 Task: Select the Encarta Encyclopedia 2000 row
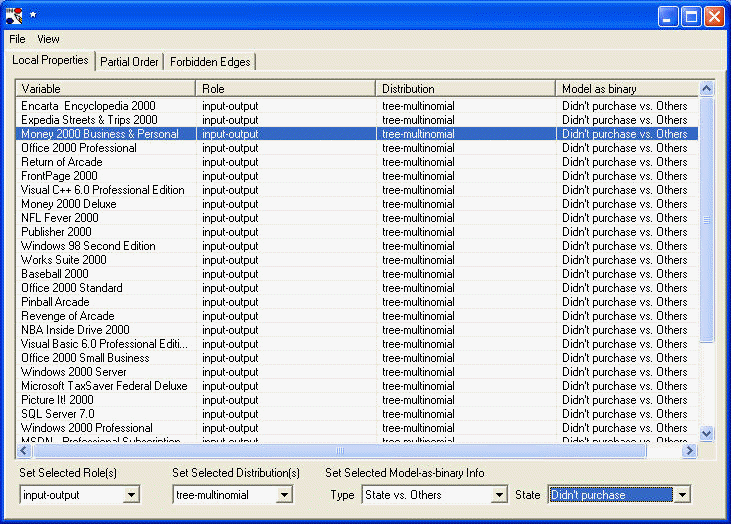click(88, 106)
